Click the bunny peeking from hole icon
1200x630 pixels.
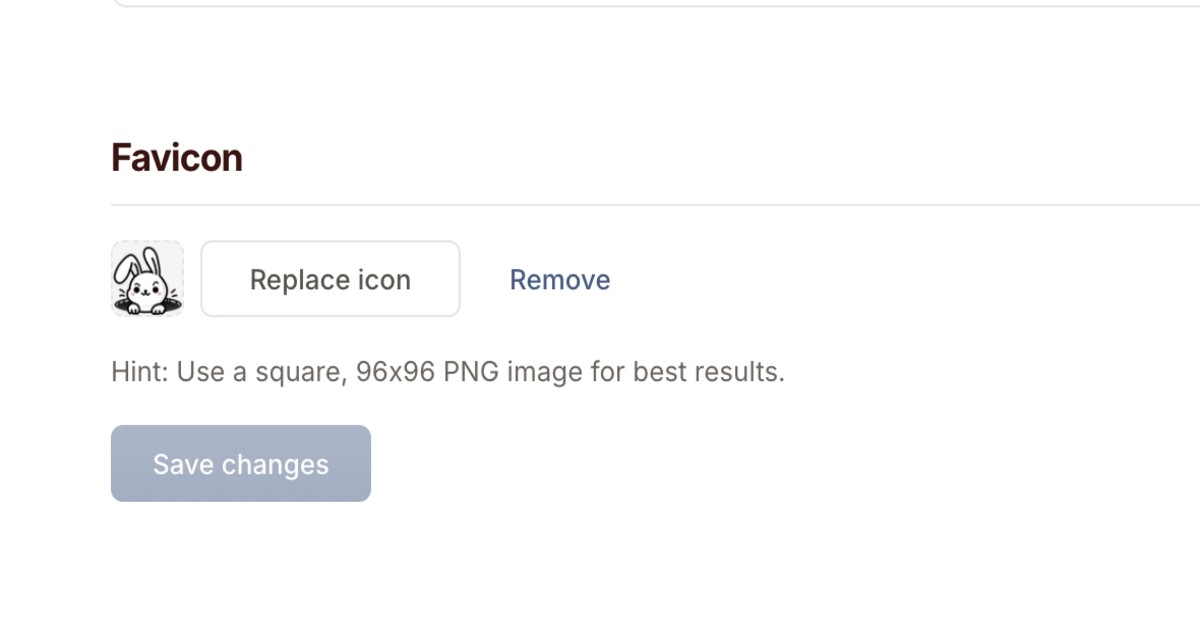coord(147,278)
